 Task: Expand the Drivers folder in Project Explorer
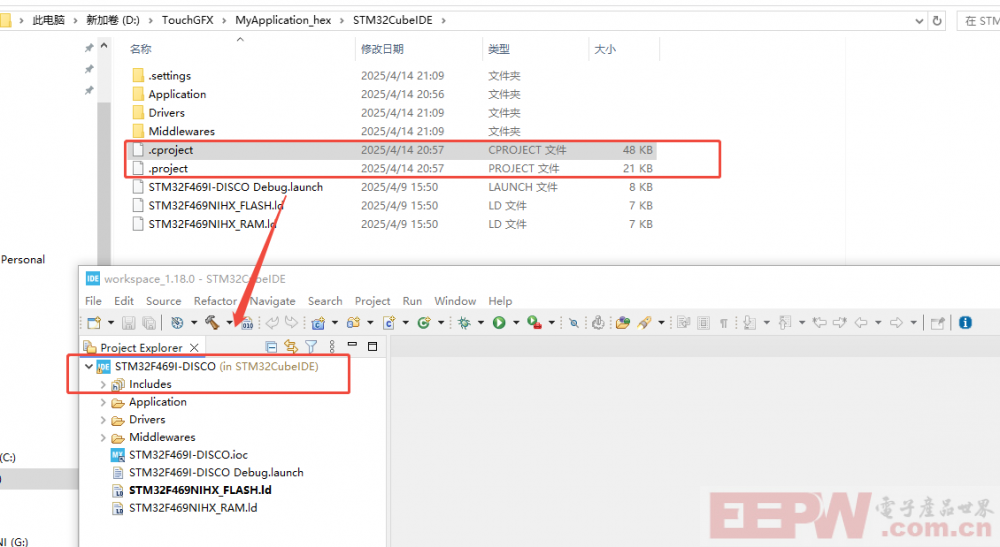[103, 420]
